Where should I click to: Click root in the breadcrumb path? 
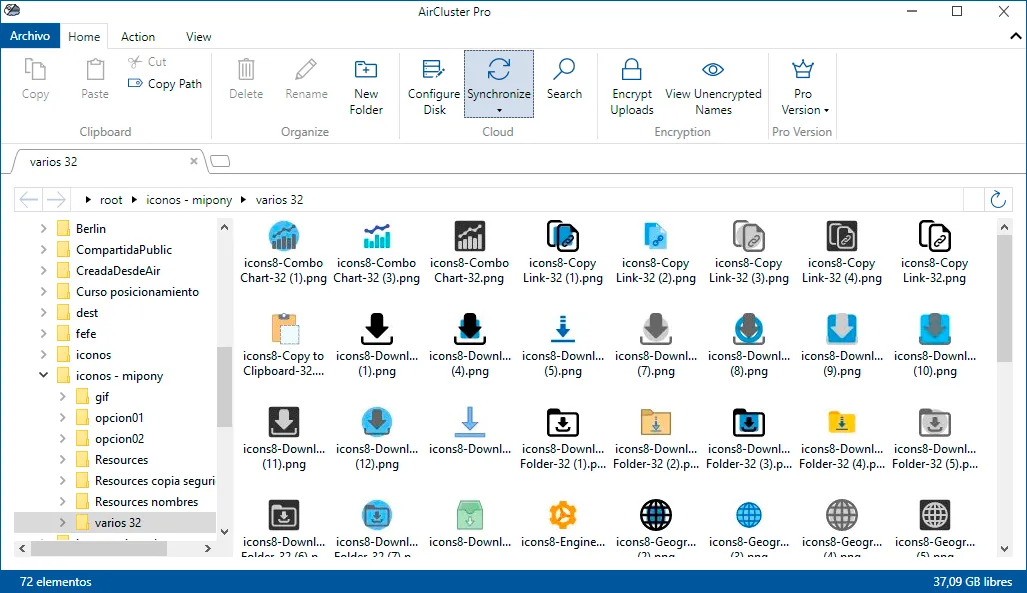pyautogui.click(x=111, y=200)
